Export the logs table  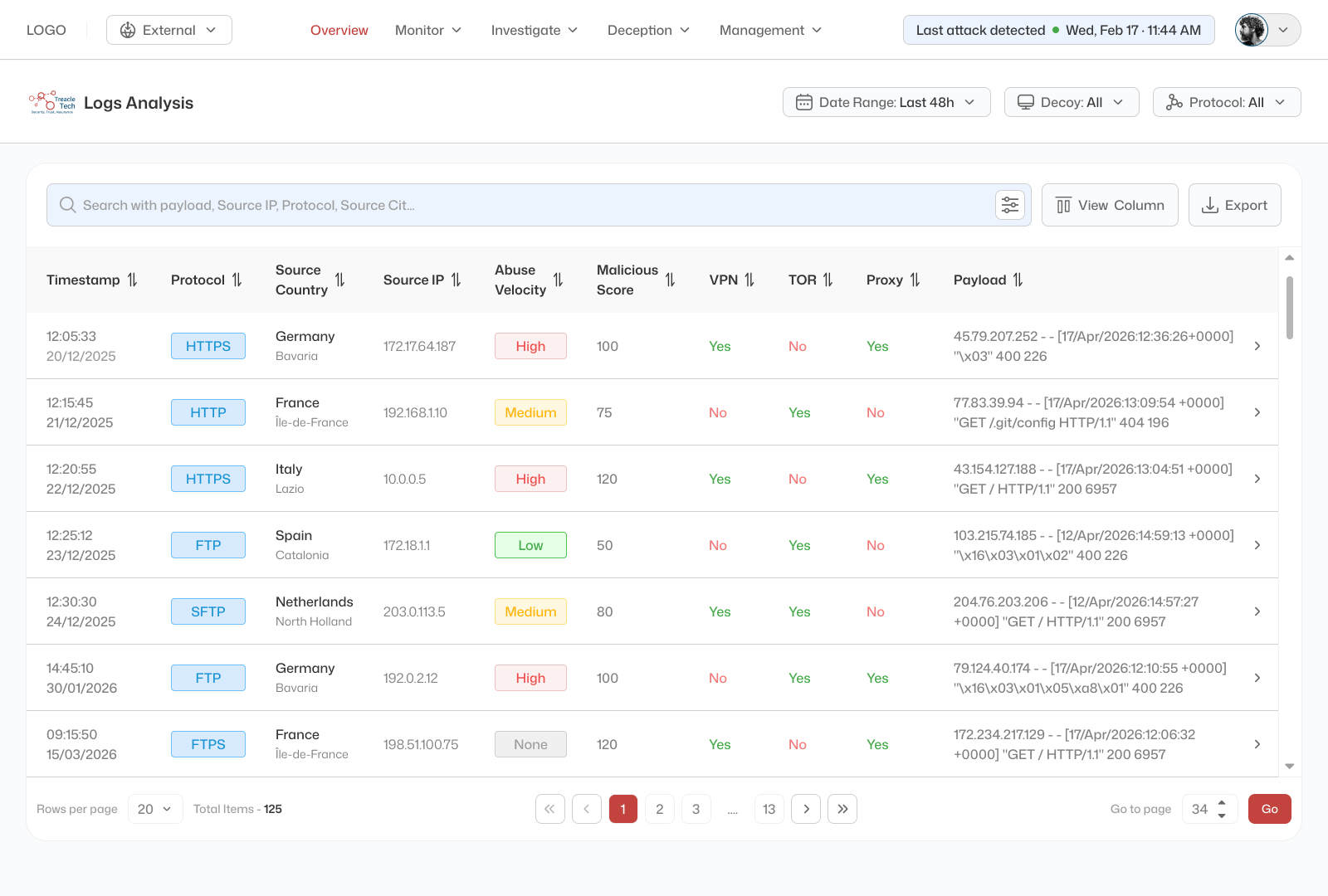(1235, 205)
